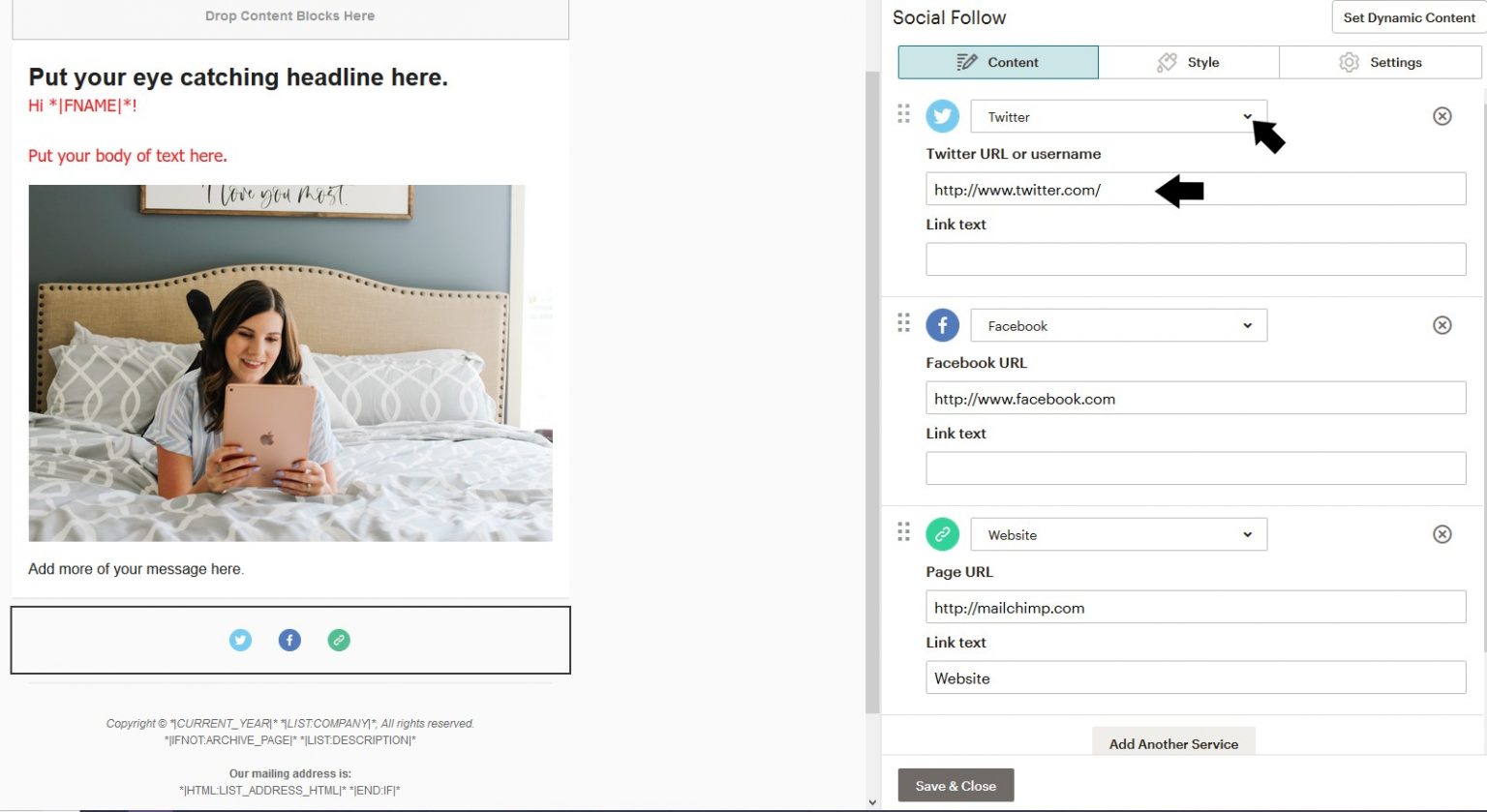Click Save & Close

click(x=955, y=786)
